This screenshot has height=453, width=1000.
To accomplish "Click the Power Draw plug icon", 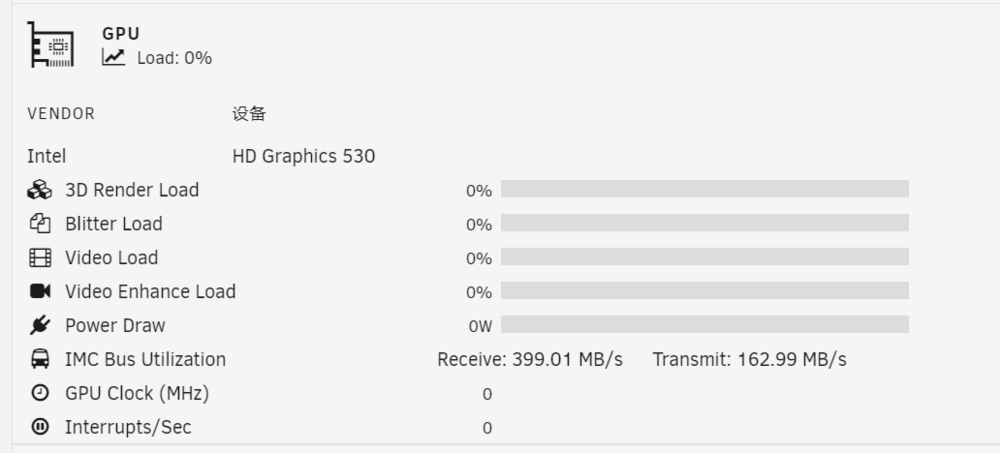I will [x=40, y=325].
